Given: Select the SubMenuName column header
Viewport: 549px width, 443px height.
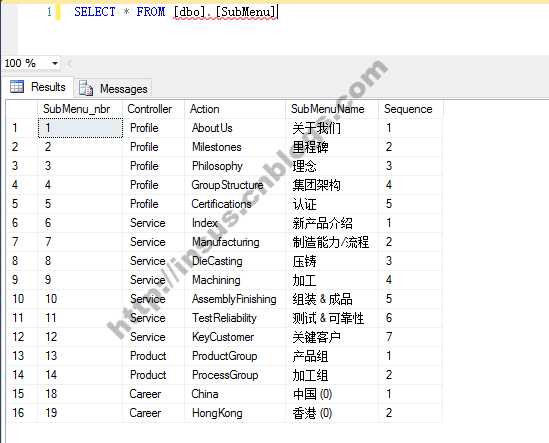Looking at the screenshot, I should point(332,109).
